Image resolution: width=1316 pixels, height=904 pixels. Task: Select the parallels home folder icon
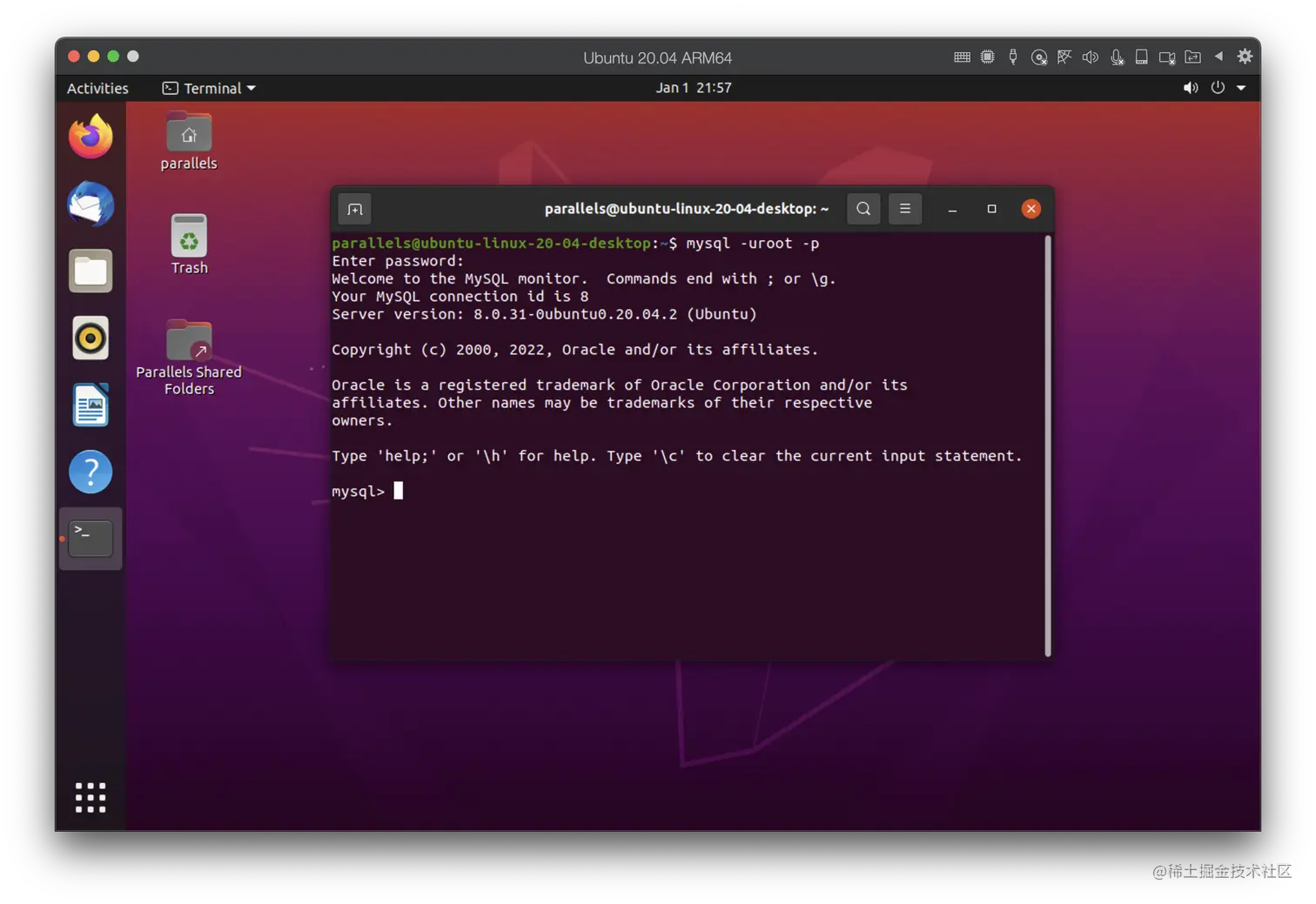point(189,141)
